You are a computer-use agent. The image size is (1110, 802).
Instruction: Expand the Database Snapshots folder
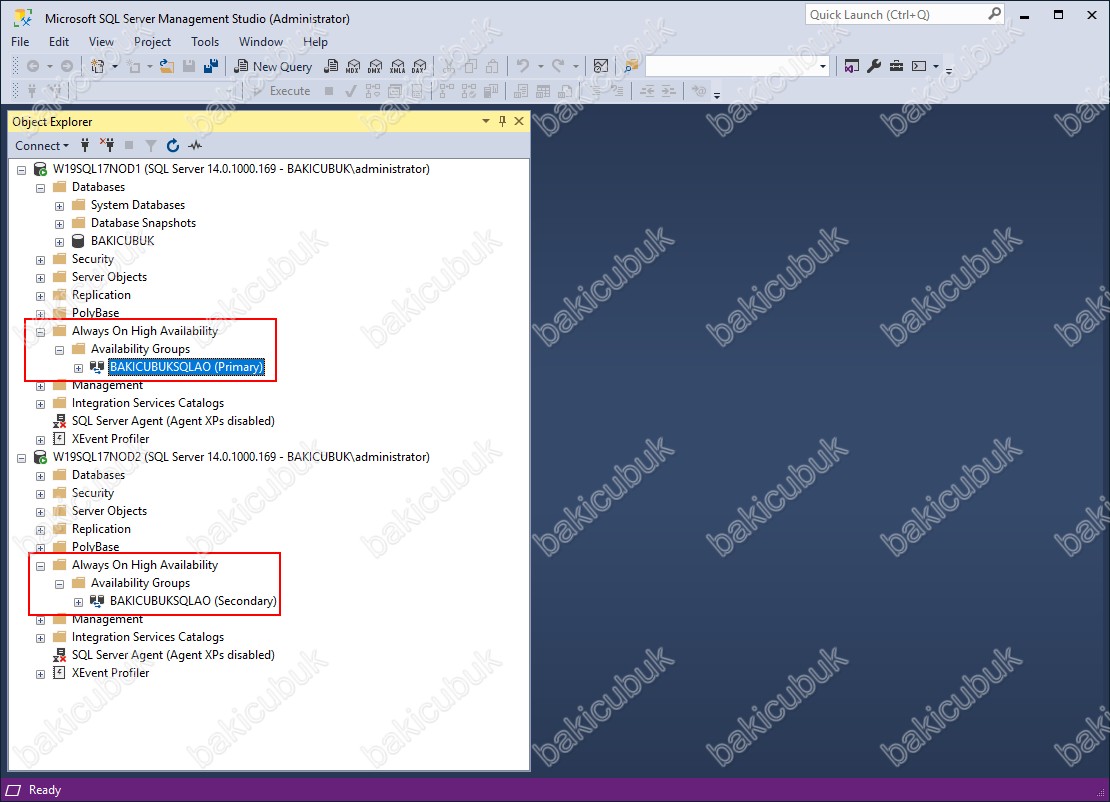coord(59,224)
